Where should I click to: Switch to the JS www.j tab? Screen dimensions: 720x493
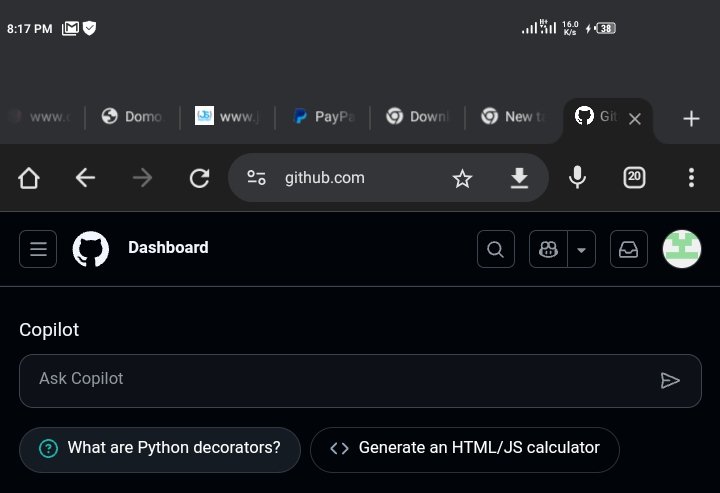pyautogui.click(x=227, y=116)
